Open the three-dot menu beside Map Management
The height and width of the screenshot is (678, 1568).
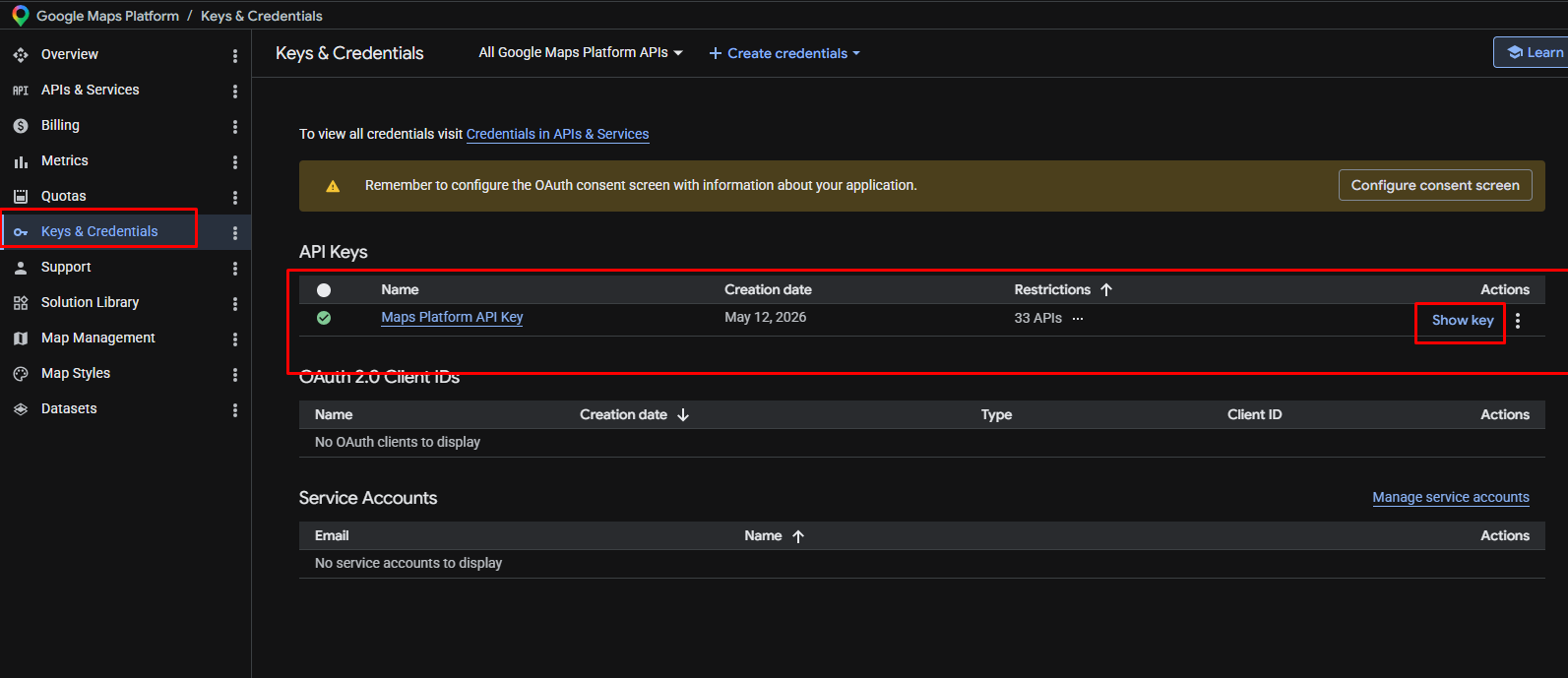[235, 339]
